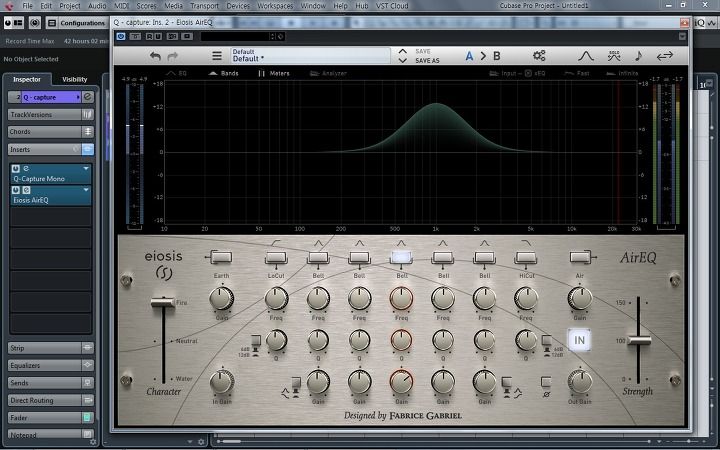Click the Earth Gain knob
Image resolution: width=720 pixels, height=450 pixels.
coord(221,298)
